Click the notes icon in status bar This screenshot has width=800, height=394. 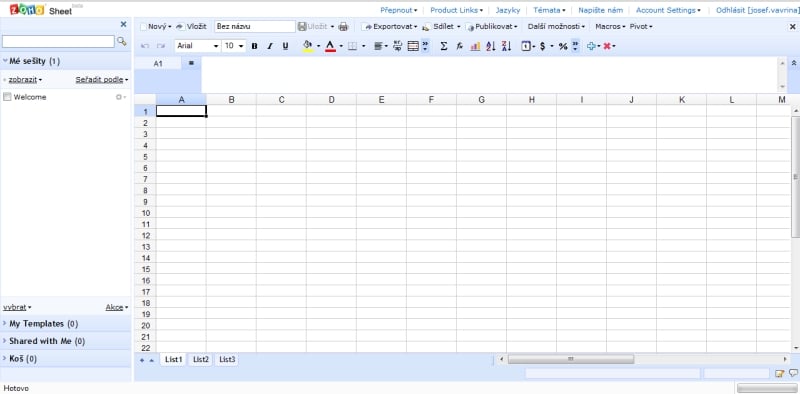click(779, 374)
